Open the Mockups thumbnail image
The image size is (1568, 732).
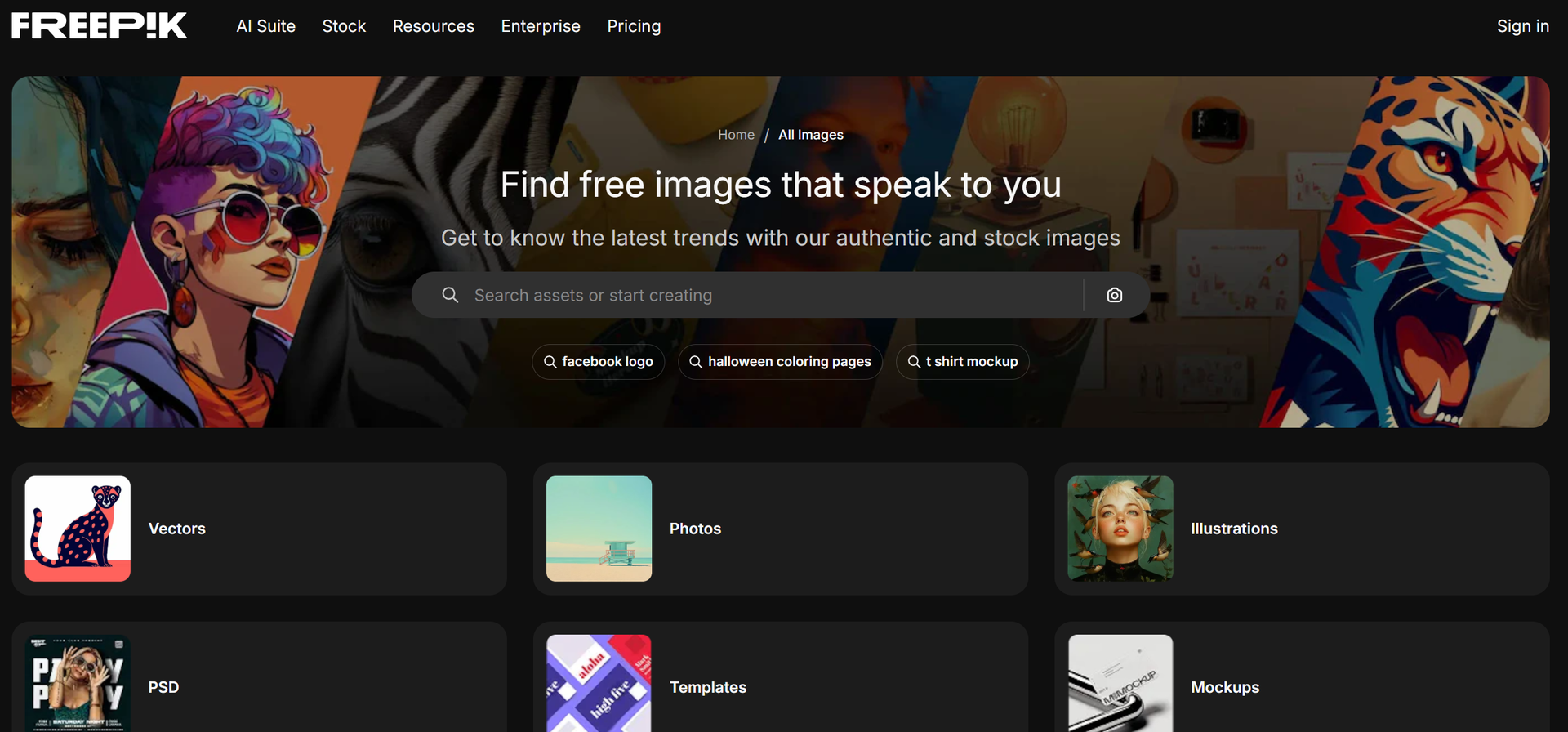[x=1120, y=683]
